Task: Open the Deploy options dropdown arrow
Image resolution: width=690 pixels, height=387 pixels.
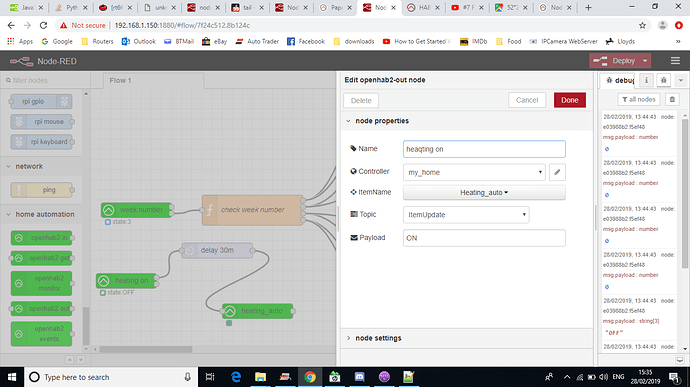Action: coord(645,61)
